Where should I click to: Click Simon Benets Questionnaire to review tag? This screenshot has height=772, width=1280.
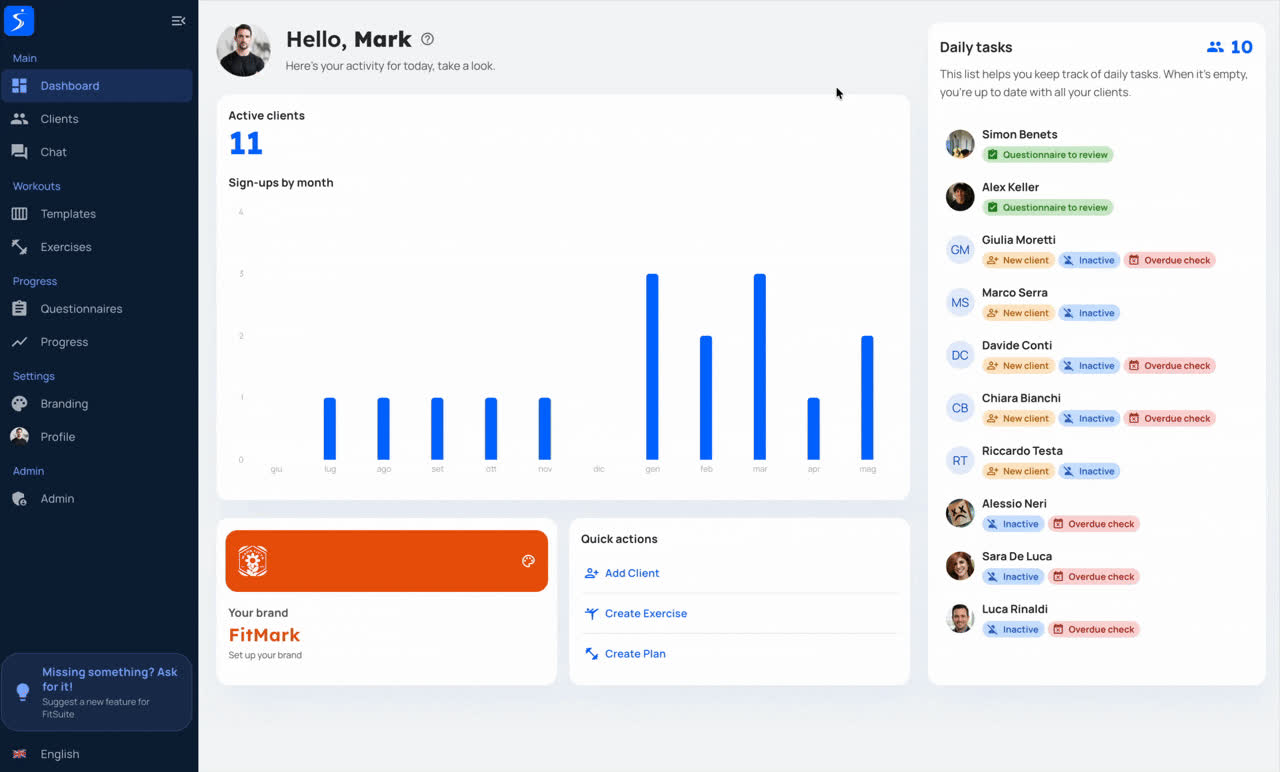pyautogui.click(x=1047, y=155)
